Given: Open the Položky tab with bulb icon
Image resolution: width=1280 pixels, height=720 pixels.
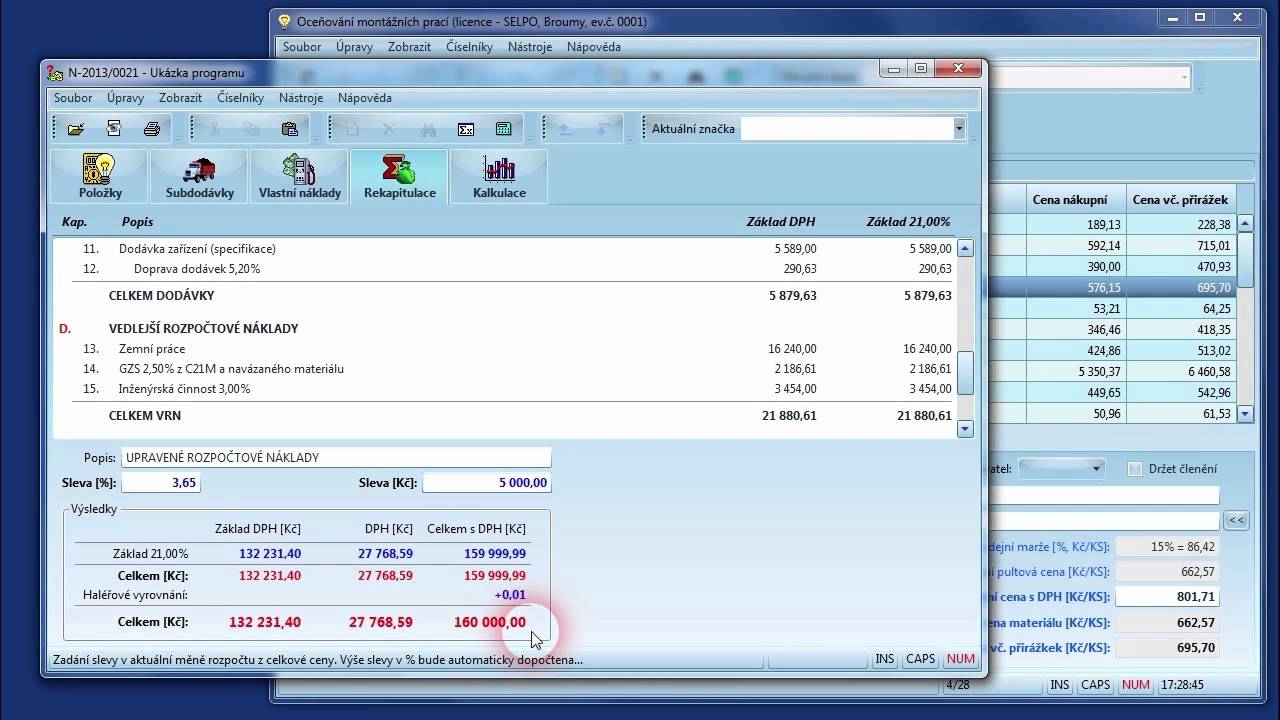Looking at the screenshot, I should click(x=99, y=177).
